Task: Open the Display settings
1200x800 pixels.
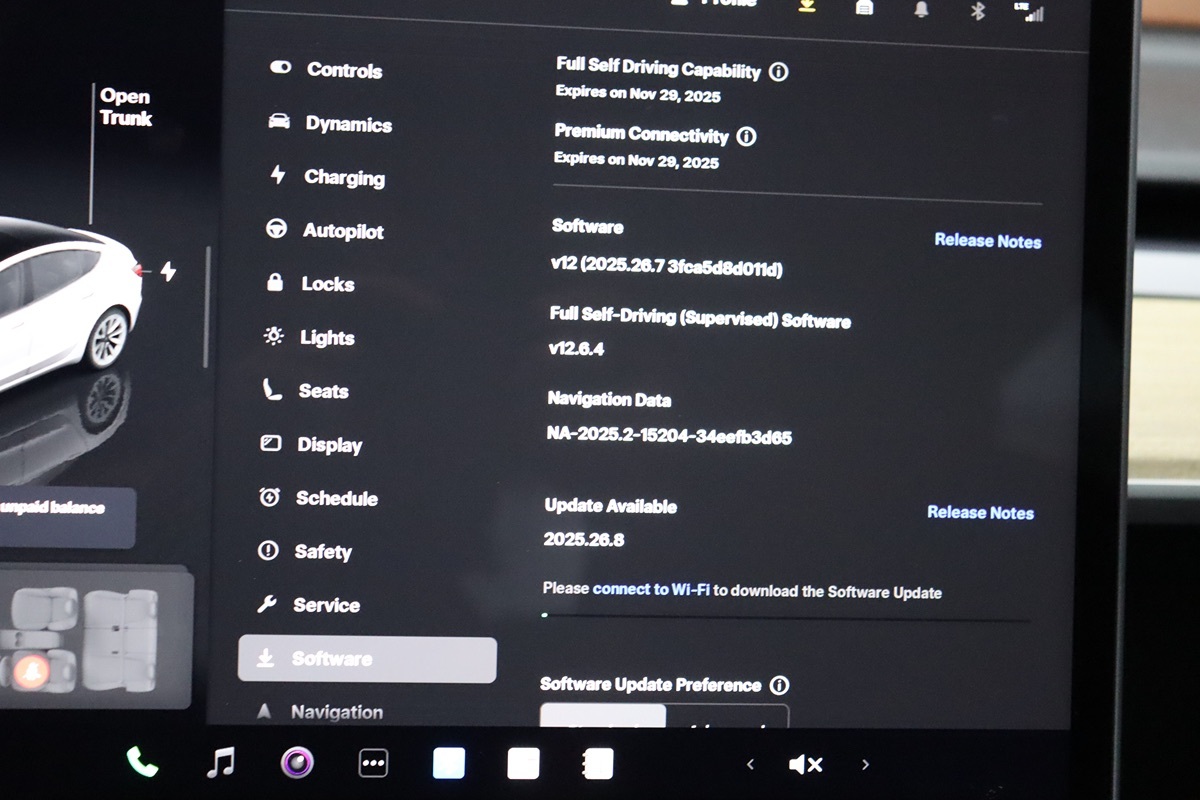Action: click(311, 444)
